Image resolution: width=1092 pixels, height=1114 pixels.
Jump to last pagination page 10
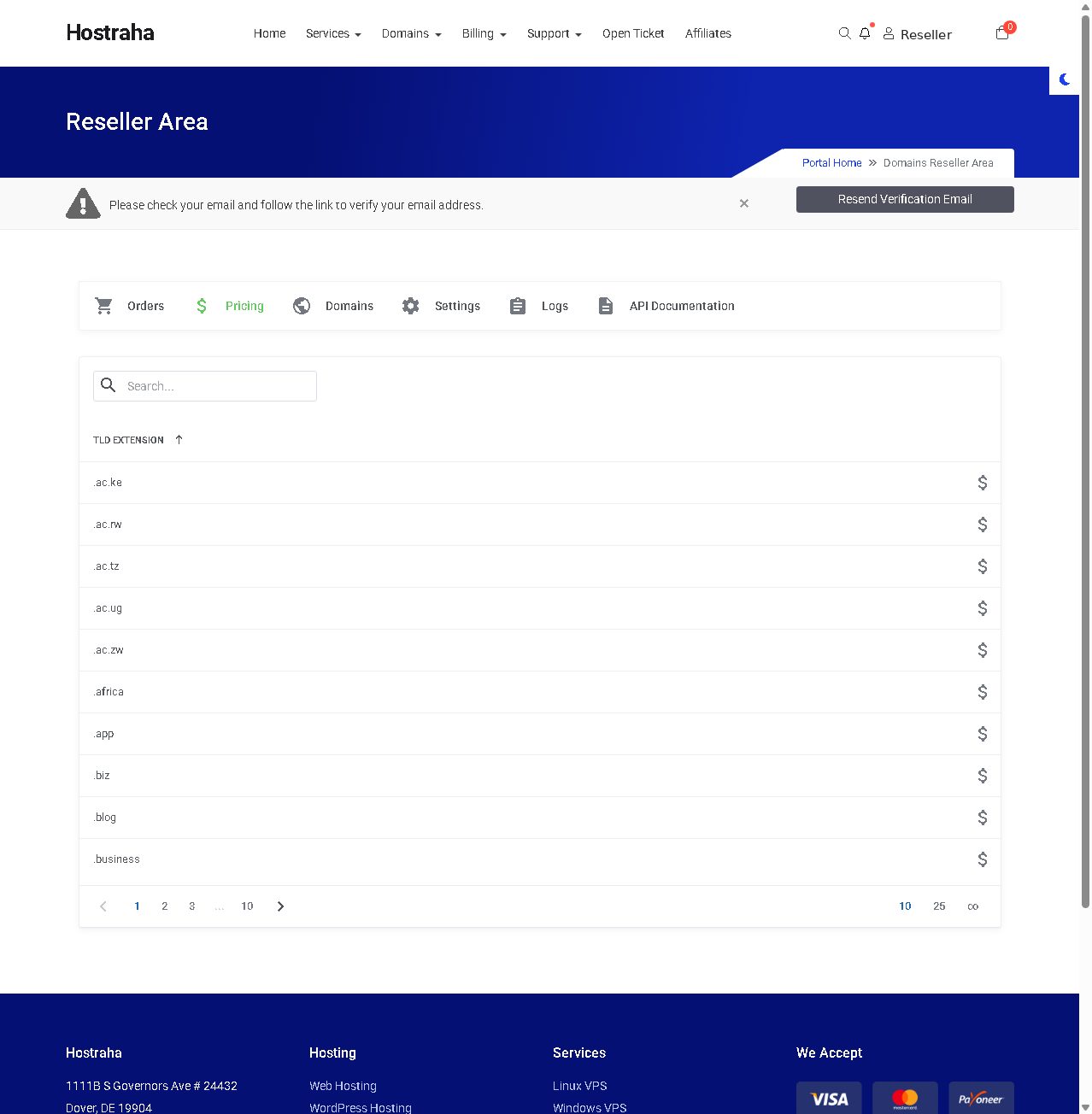point(247,906)
